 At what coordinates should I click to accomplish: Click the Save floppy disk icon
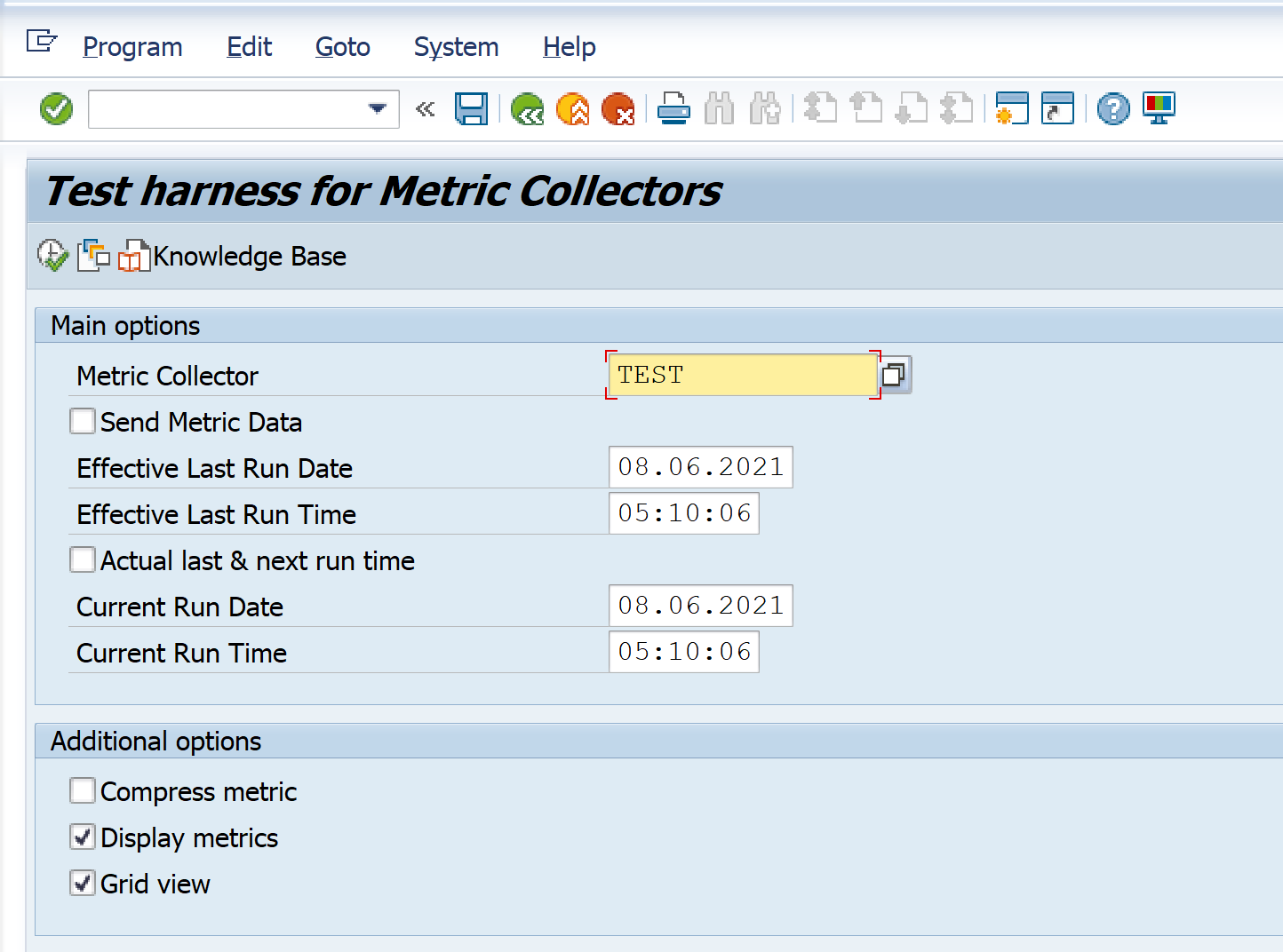471,109
